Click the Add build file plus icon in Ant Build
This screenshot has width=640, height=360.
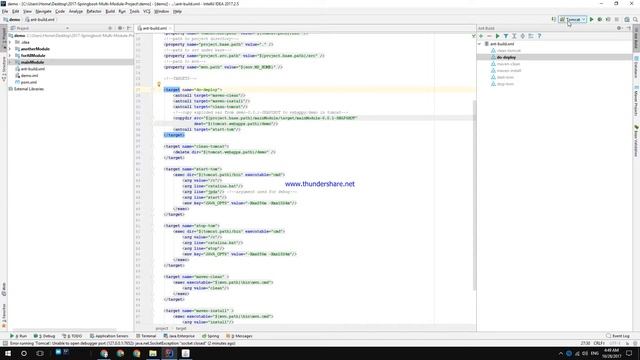[481, 36]
